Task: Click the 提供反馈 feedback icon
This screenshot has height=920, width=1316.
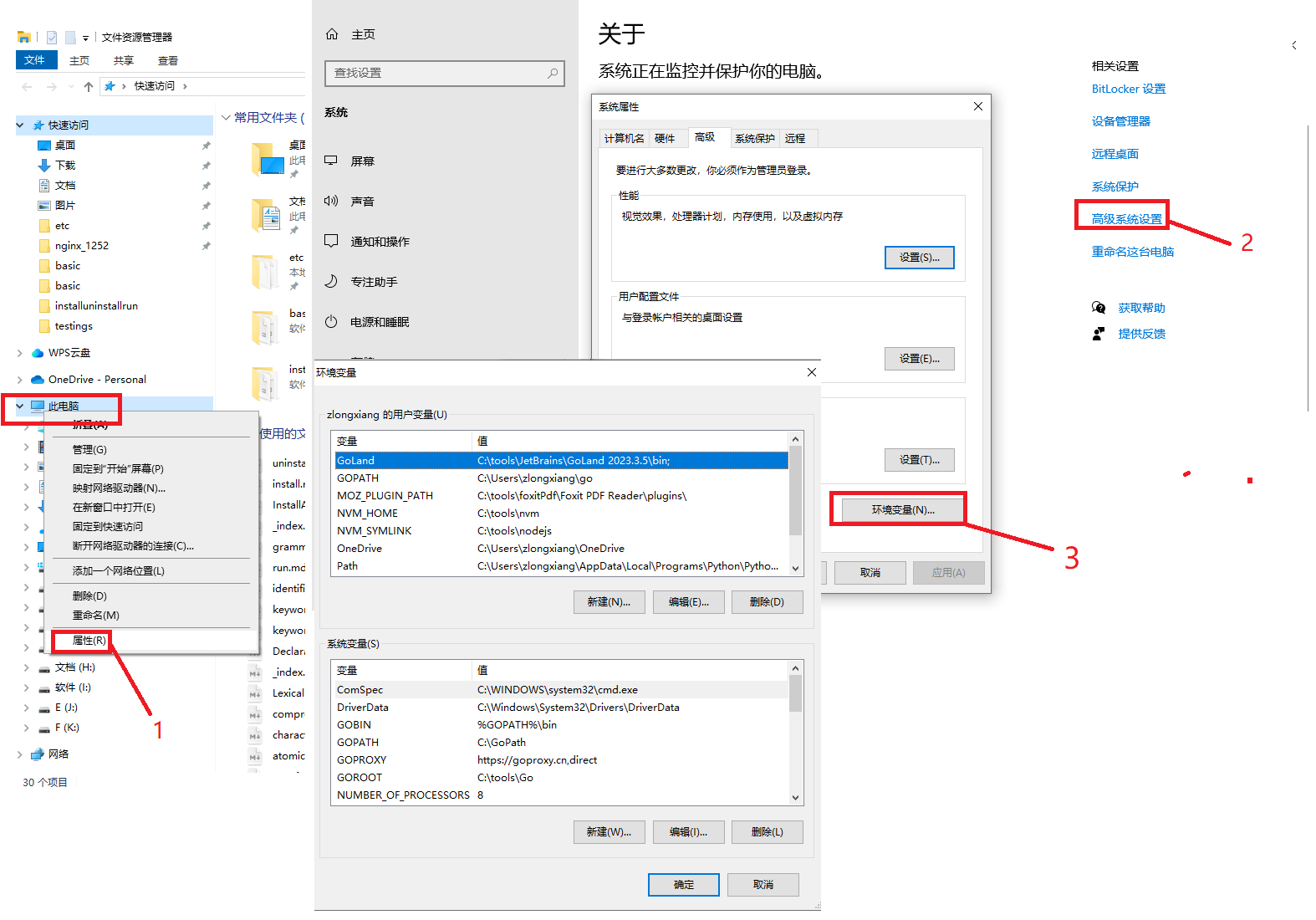Action: pyautogui.click(x=1099, y=334)
